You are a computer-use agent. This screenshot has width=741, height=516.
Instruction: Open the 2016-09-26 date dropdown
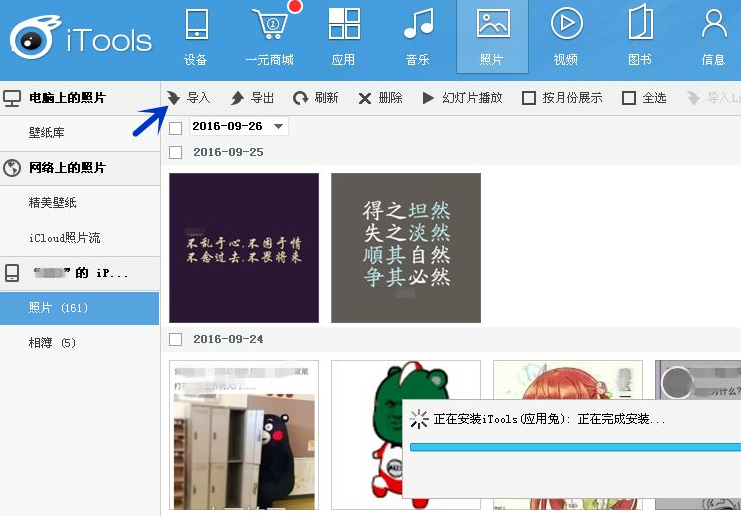[x=239, y=126]
